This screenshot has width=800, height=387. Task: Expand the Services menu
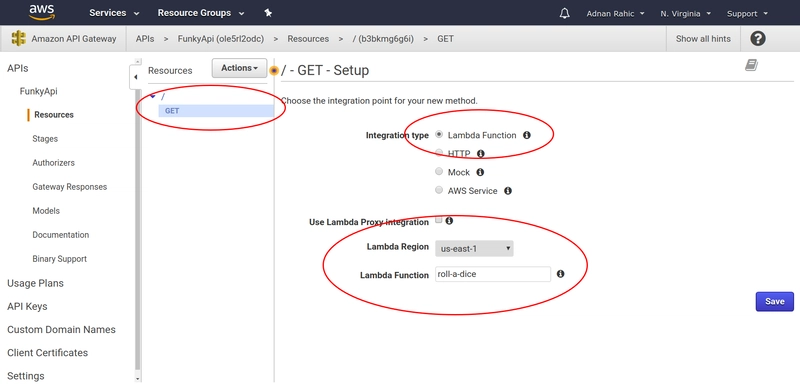114,13
